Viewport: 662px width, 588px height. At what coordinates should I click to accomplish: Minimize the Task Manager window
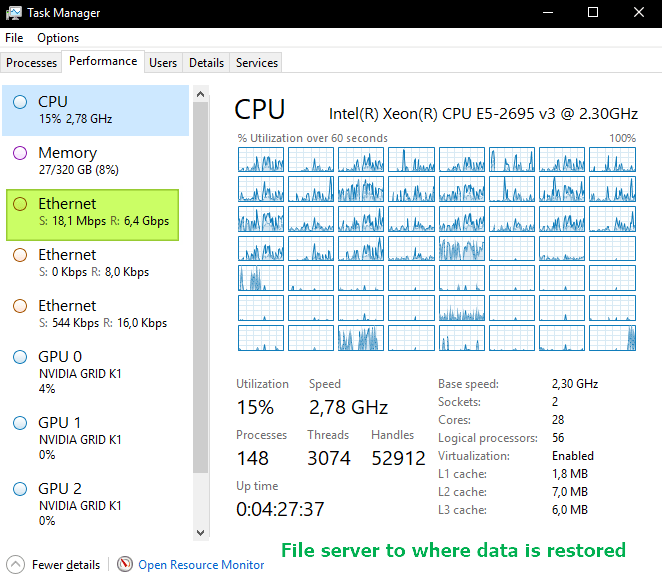coord(548,13)
